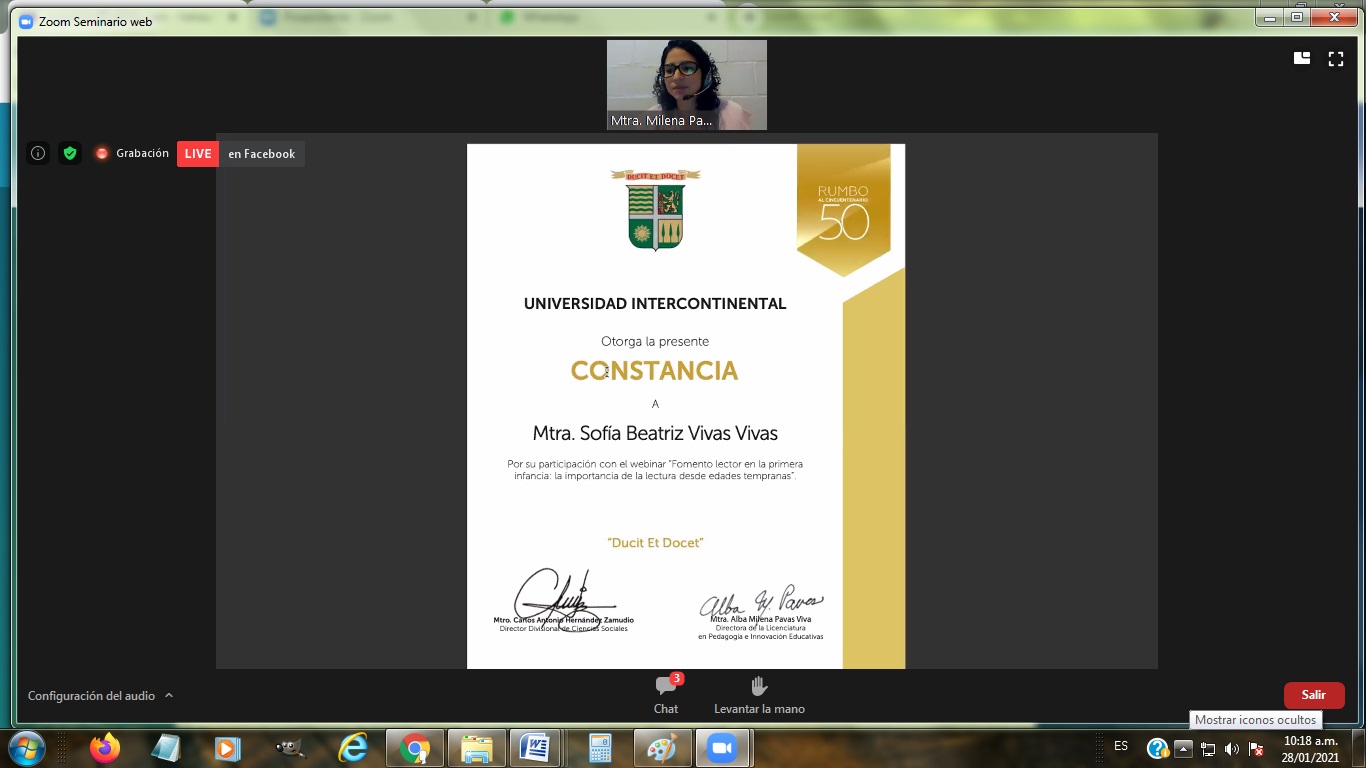Click the Otorga la presente text
The image size is (1366, 768).
655,342
